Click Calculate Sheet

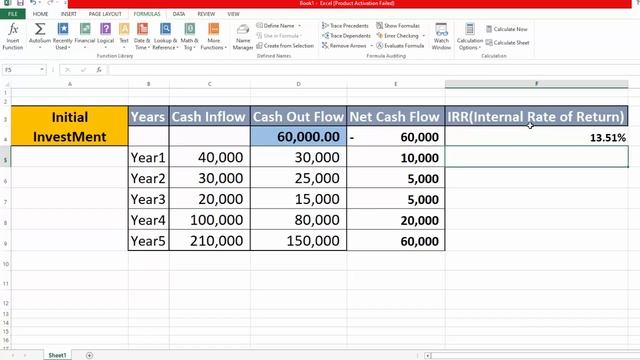click(507, 43)
